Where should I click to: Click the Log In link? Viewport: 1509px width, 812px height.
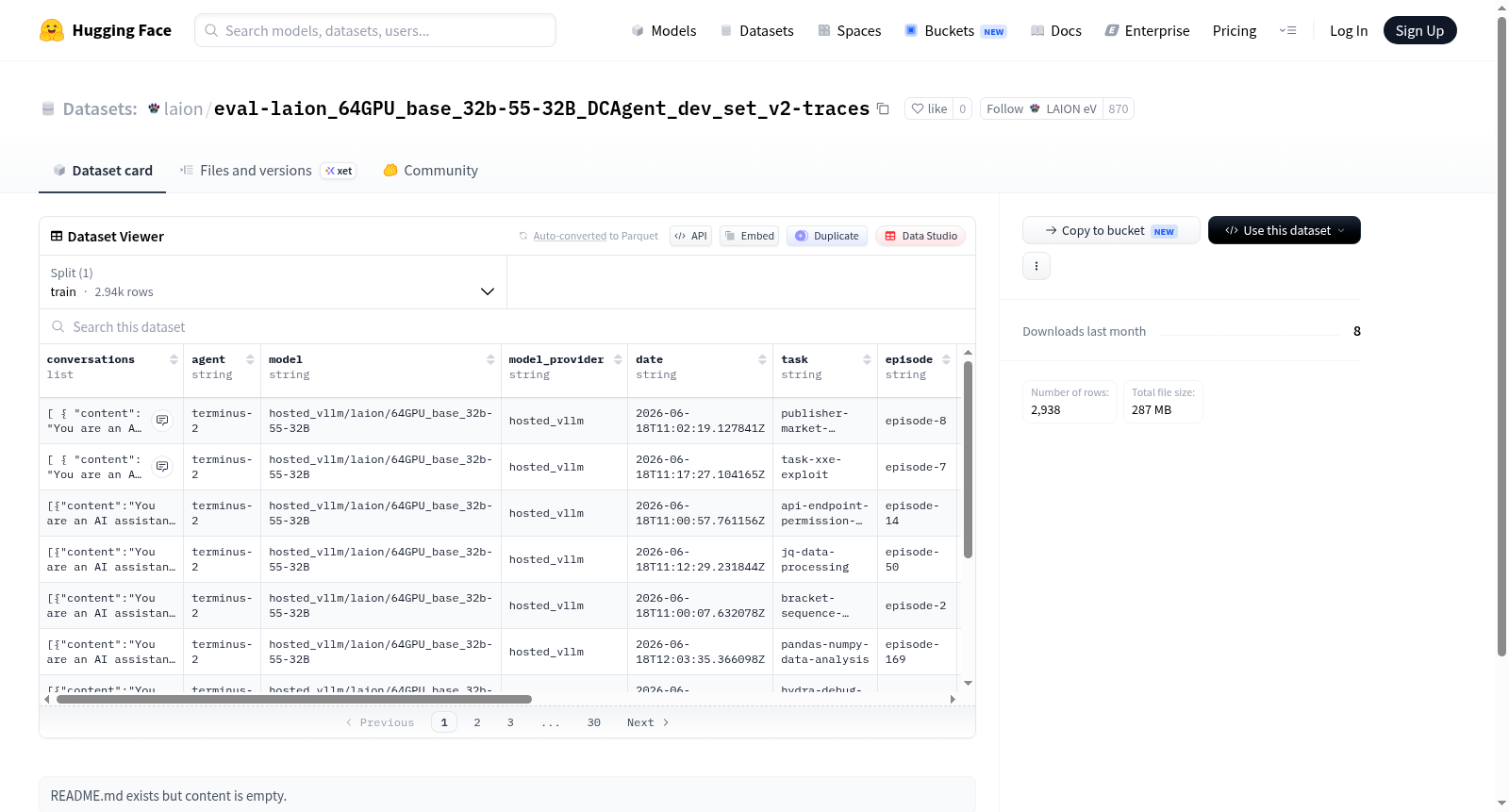1349,30
